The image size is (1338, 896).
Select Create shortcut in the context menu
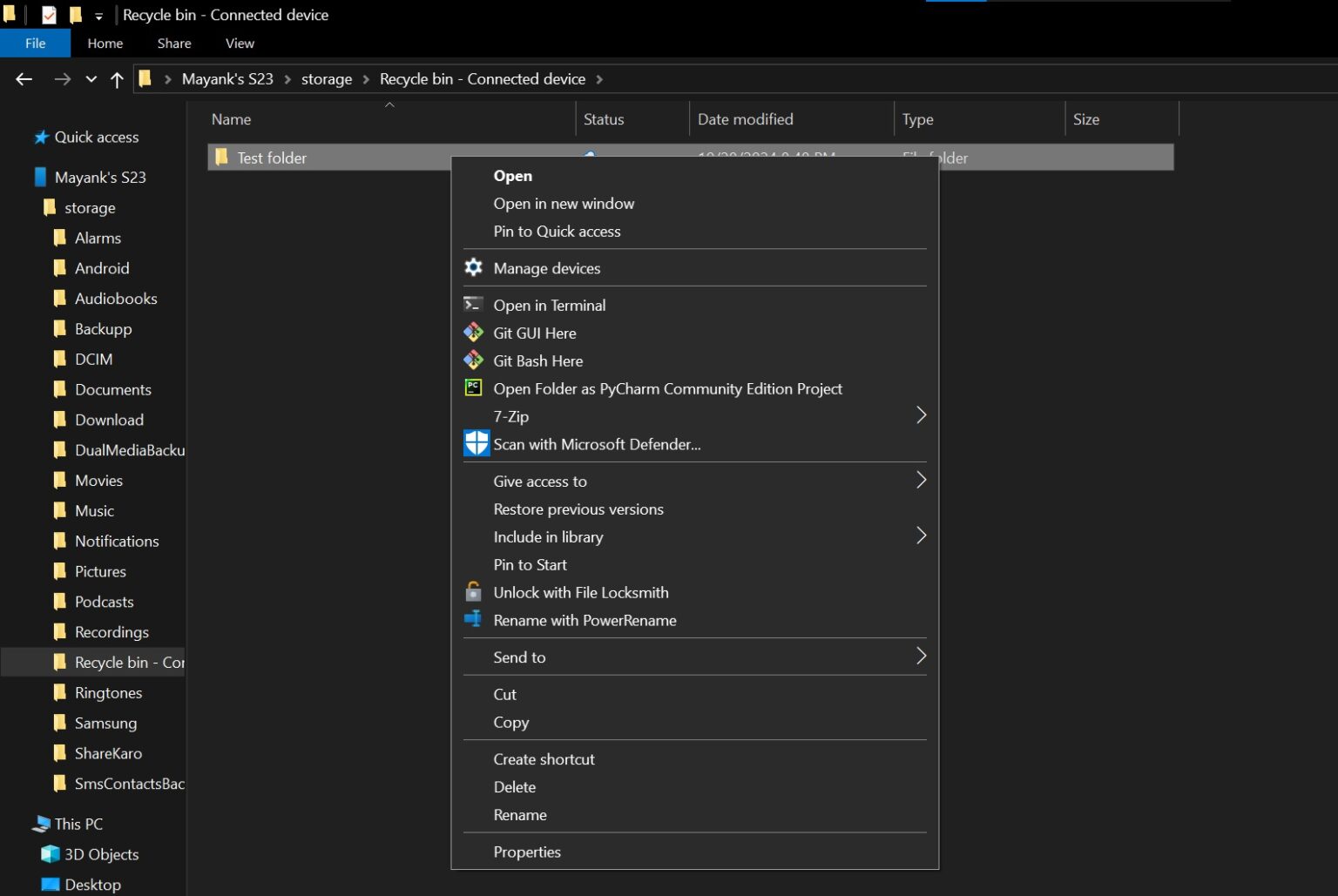coord(544,758)
